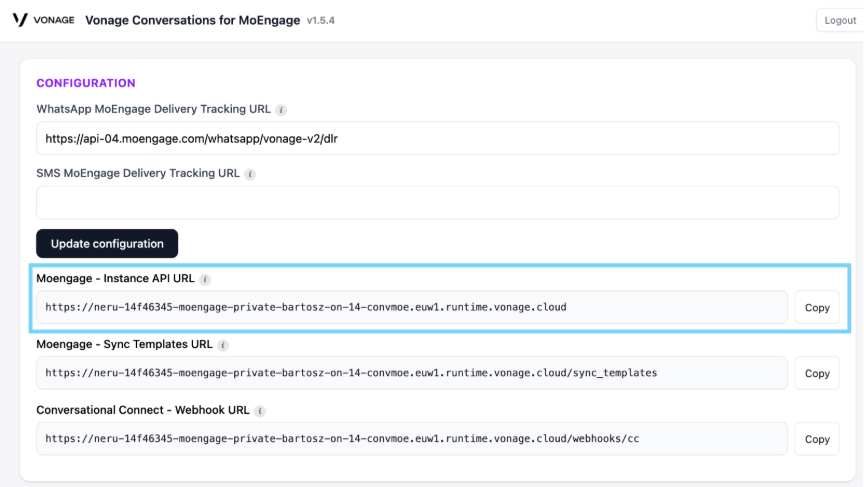Click the Moengage - Sync Templates URL label
The height and width of the screenshot is (487, 864).
pyautogui.click(x=125, y=344)
